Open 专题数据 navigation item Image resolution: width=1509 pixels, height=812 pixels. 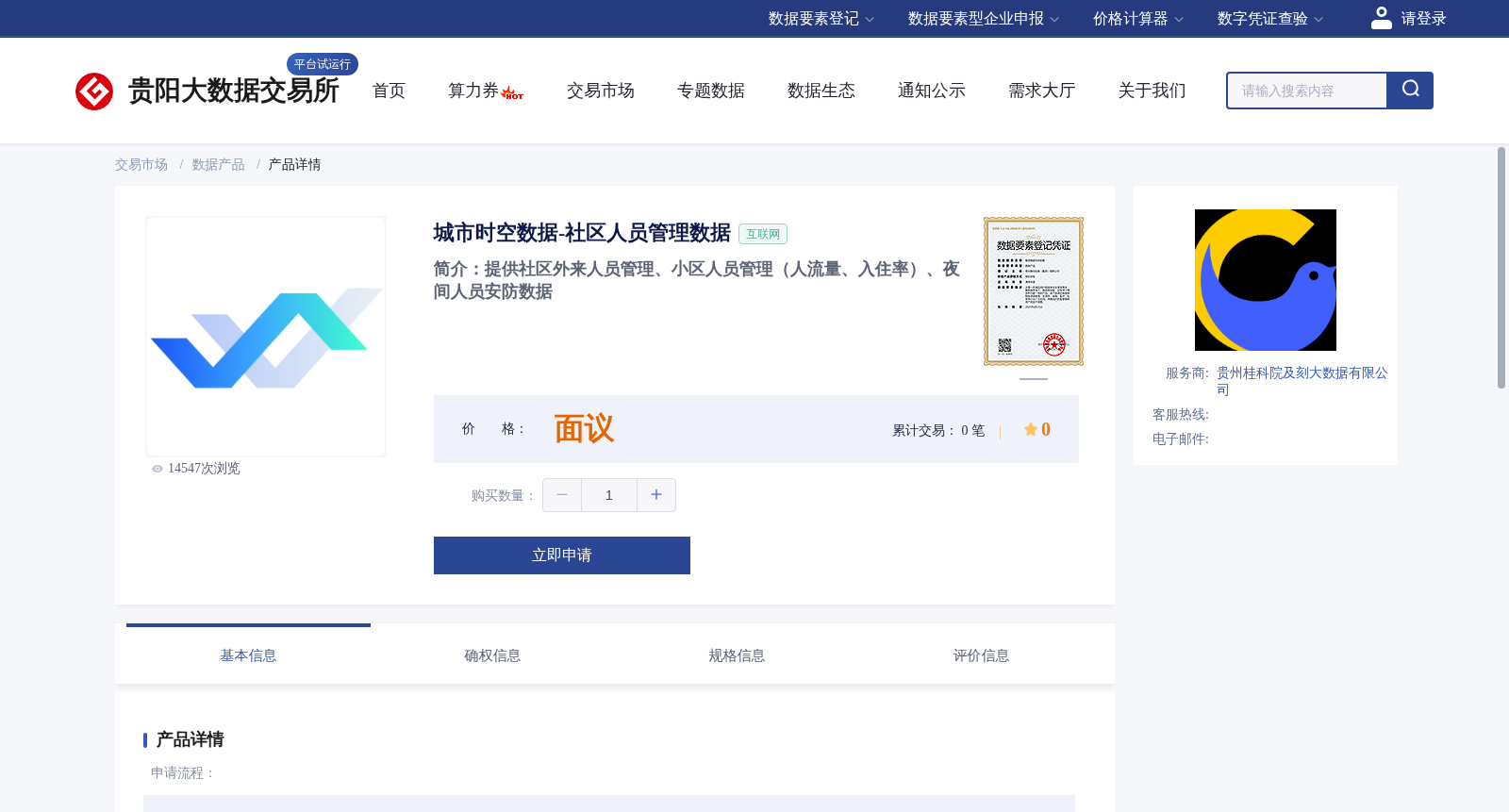click(x=711, y=91)
